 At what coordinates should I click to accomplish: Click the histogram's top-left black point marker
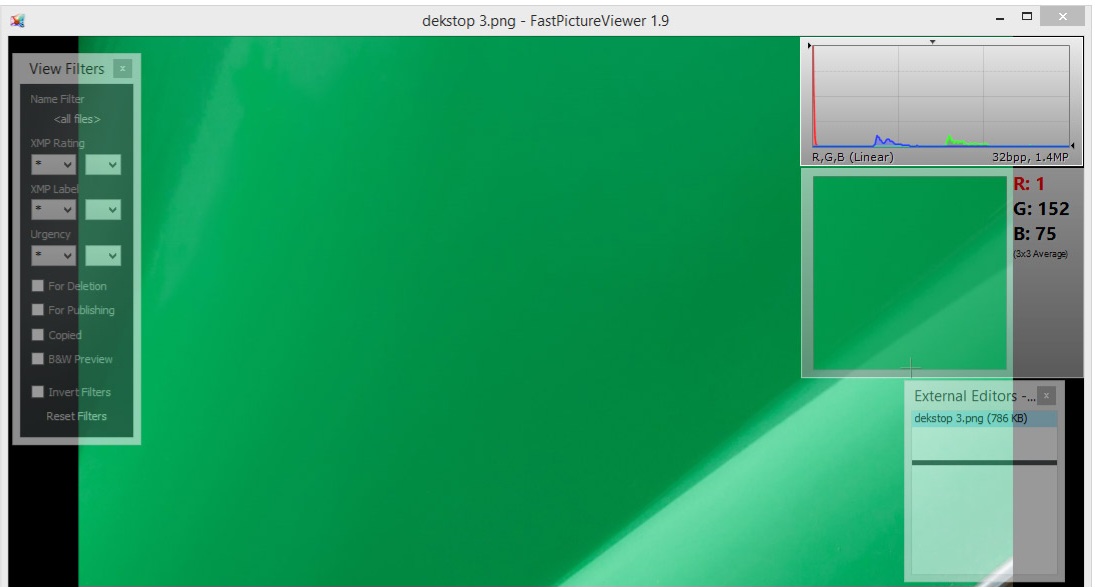(x=810, y=47)
